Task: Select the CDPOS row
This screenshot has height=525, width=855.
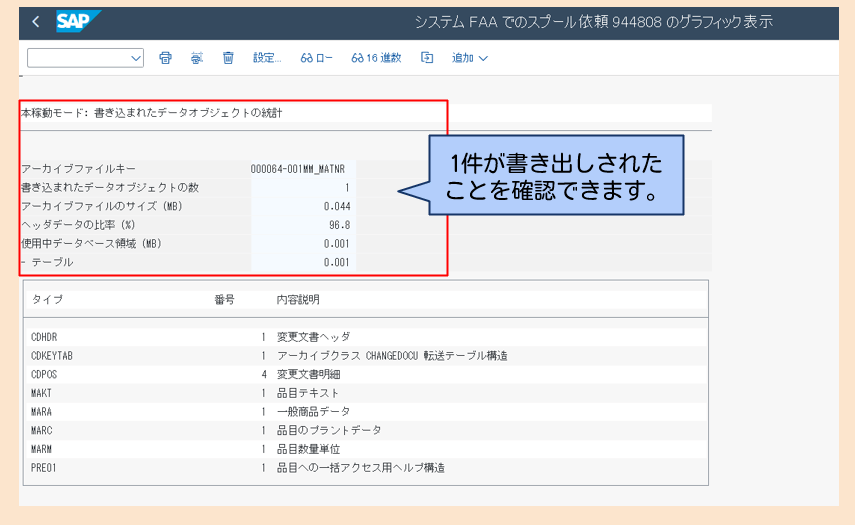Action: click(x=366, y=374)
